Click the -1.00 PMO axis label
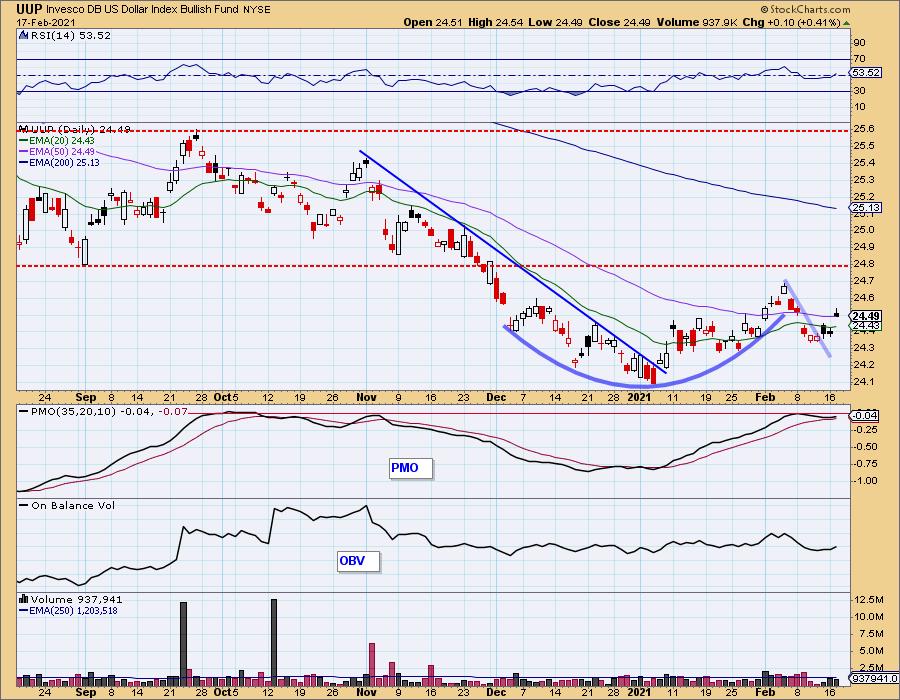Viewport: 900px width, 700px height. [x=865, y=481]
